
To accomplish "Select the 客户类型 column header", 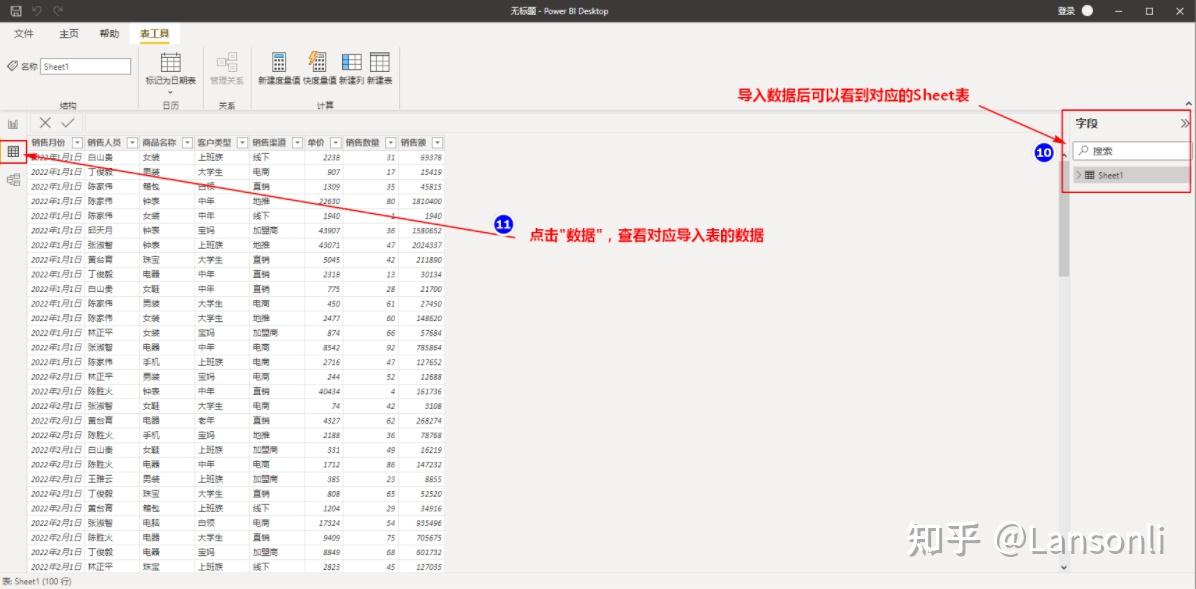I will [x=216, y=143].
